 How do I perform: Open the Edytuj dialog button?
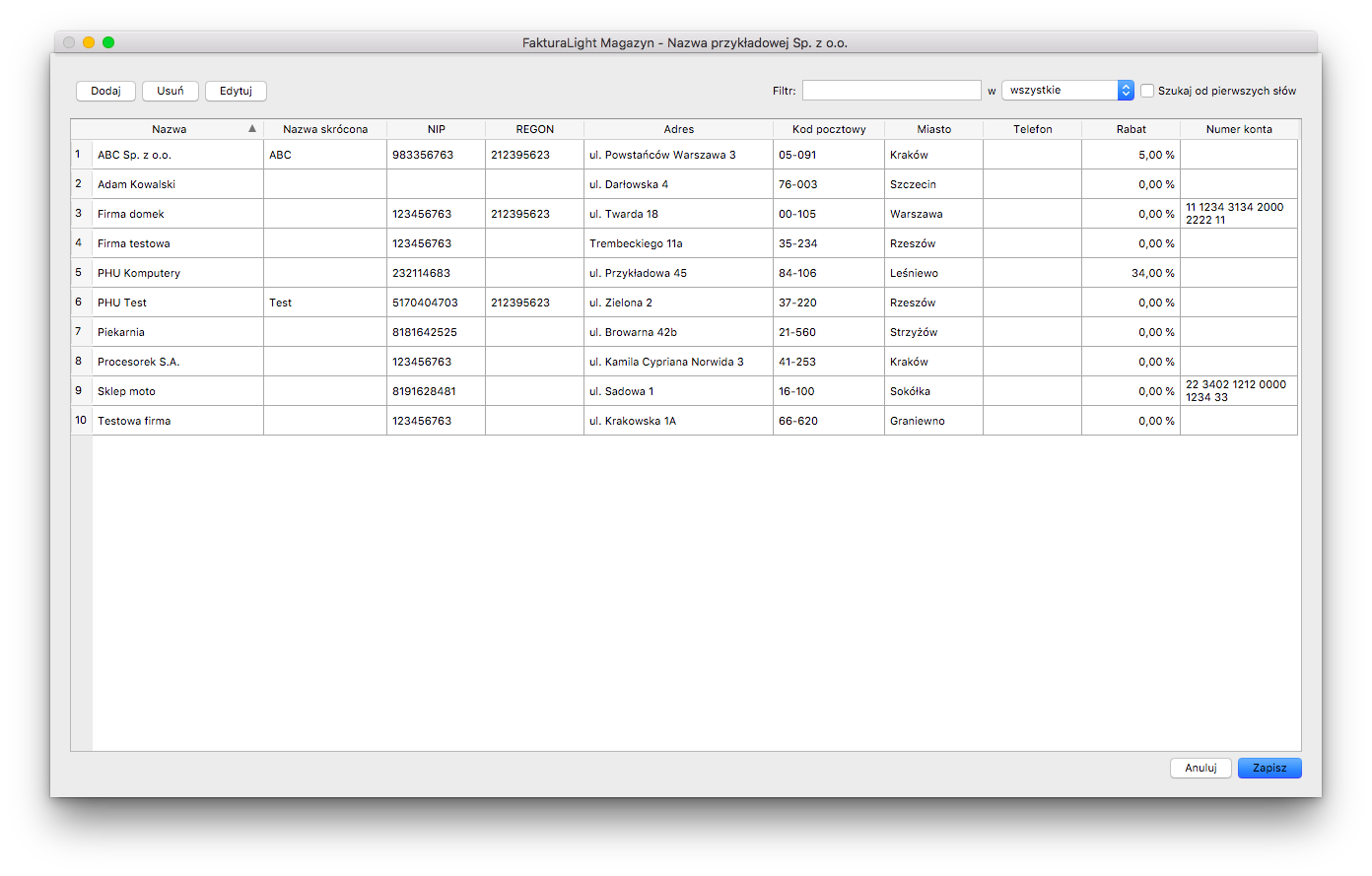pos(236,91)
